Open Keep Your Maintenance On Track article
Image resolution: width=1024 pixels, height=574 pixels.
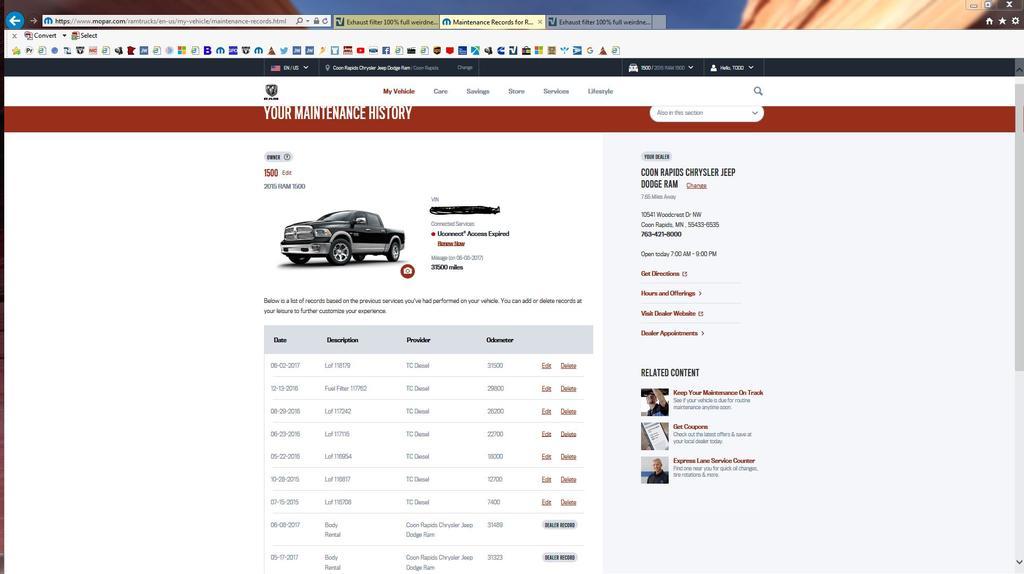pos(718,392)
